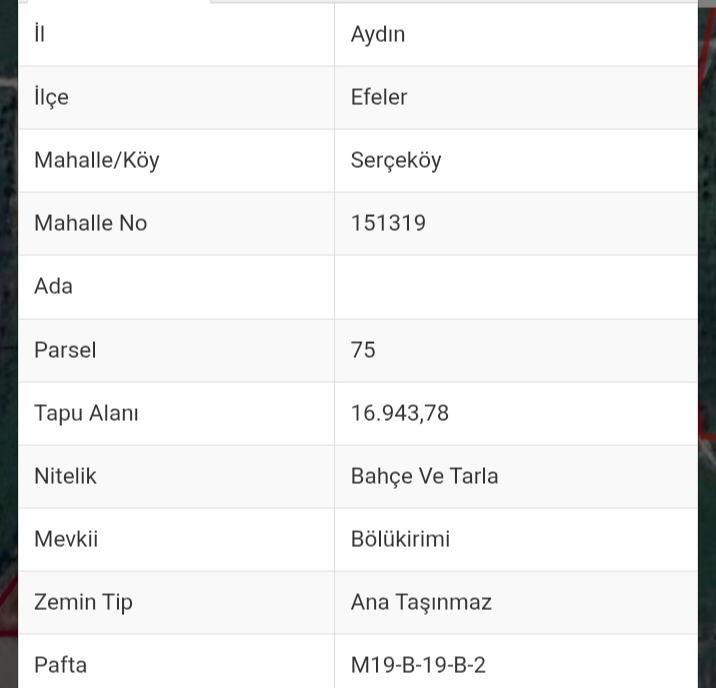Screen dimensions: 716x688
Task: Click the Parsel label cell
Action: coord(65,350)
